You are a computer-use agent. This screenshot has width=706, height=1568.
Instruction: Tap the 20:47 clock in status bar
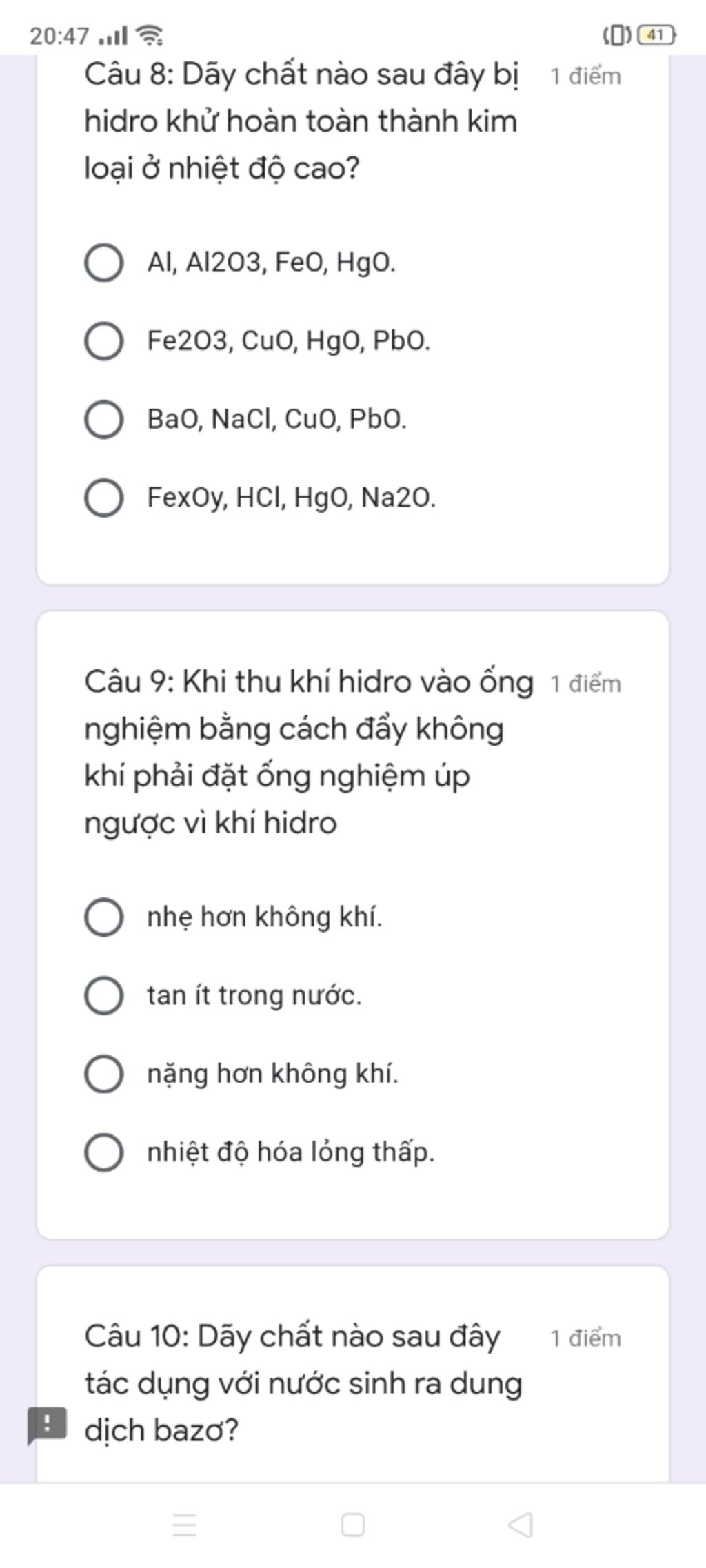coord(59,35)
